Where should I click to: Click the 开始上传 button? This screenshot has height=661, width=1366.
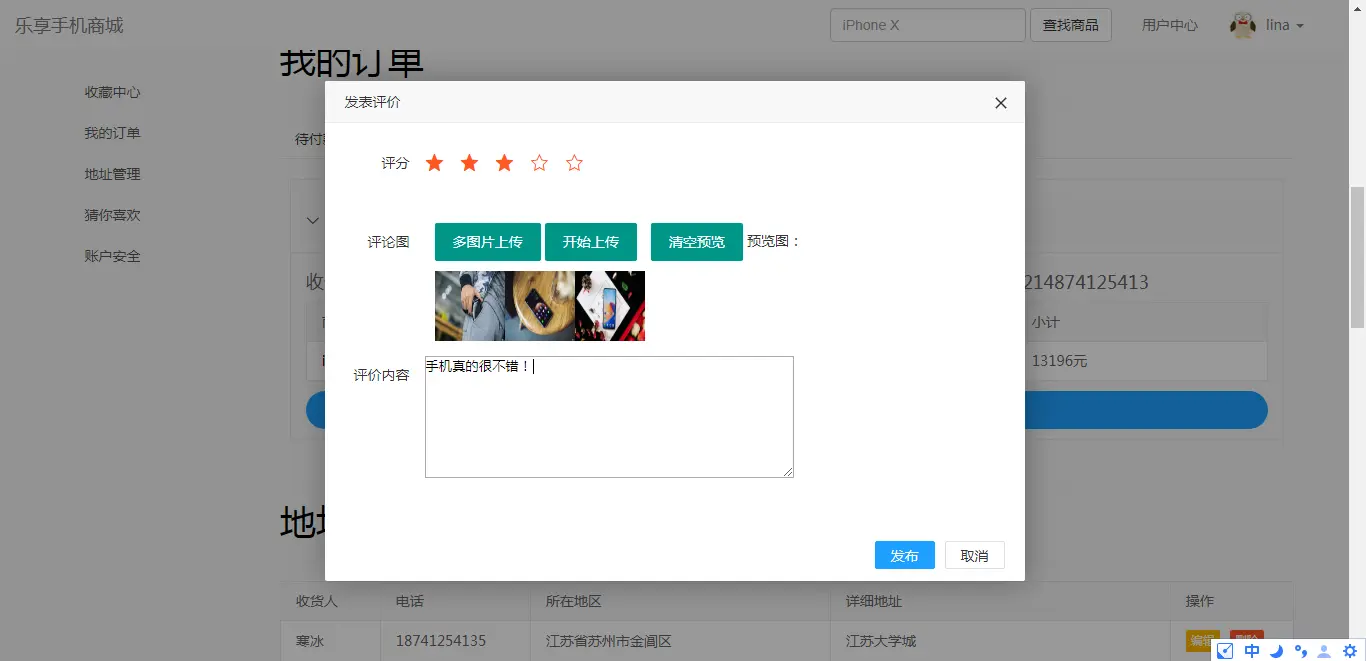pos(591,242)
